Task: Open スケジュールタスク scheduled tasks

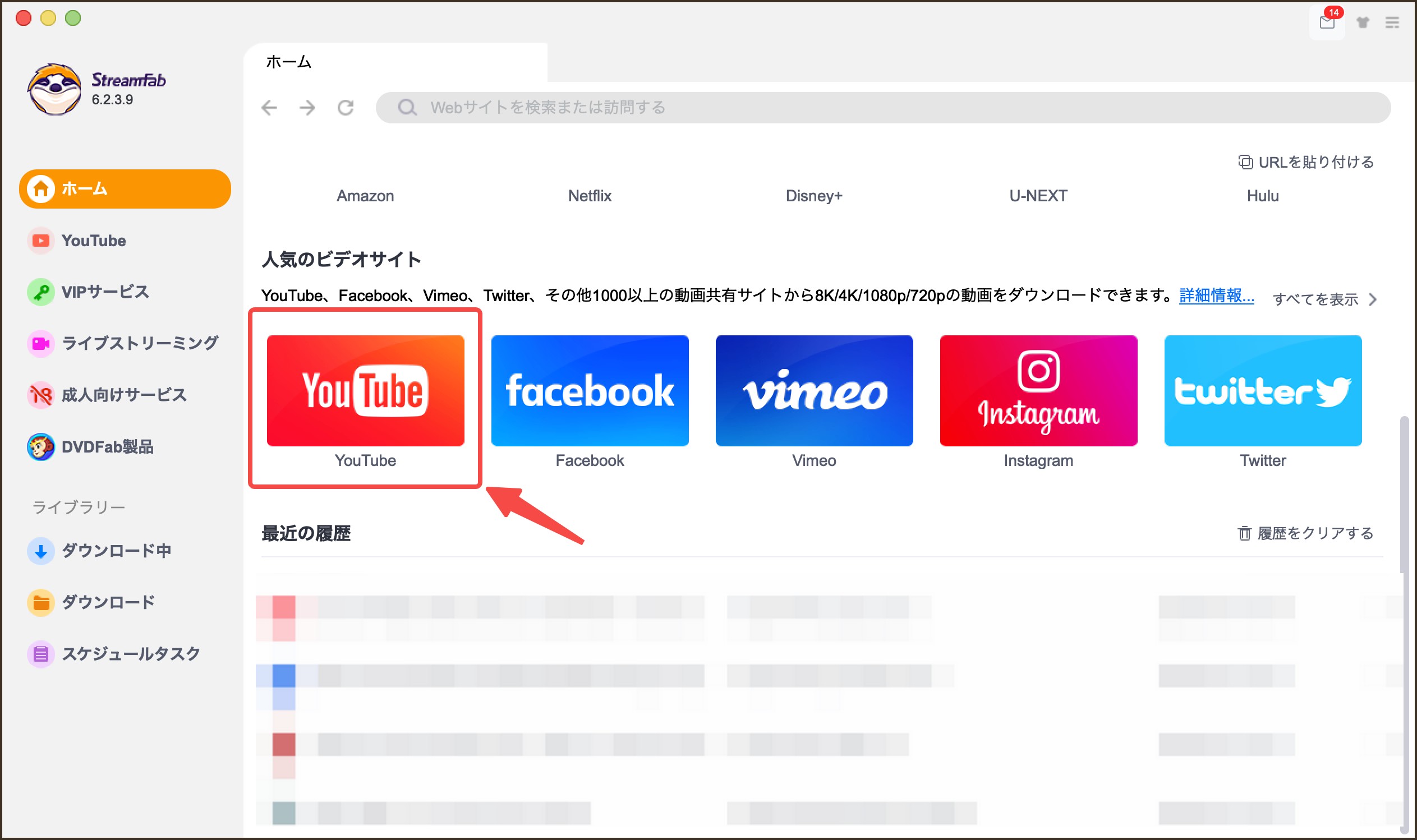Action: pyautogui.click(x=125, y=654)
